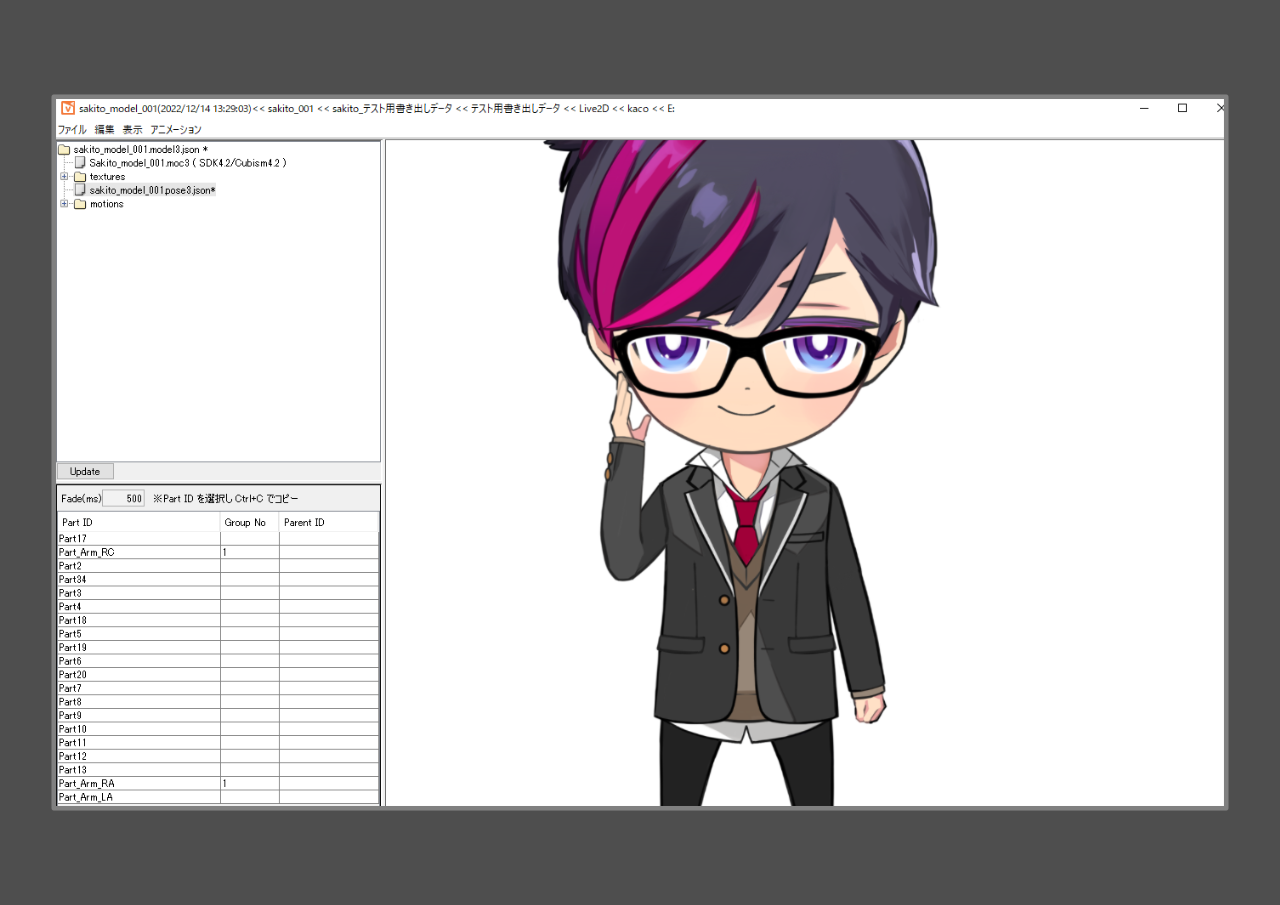Select the Part5 row
1280x905 pixels.
[218, 634]
